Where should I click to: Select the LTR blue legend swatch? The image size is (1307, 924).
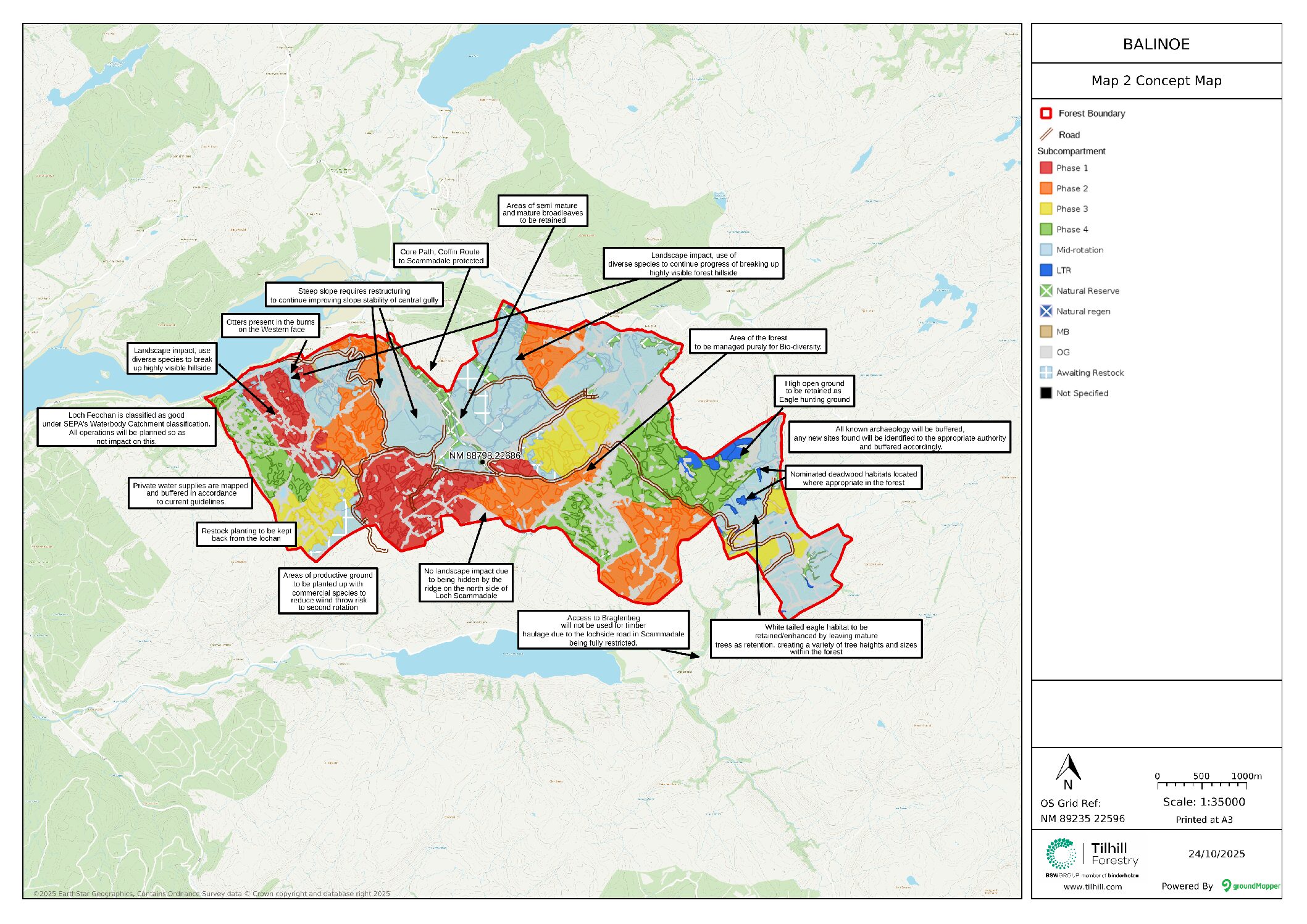click(x=1045, y=270)
